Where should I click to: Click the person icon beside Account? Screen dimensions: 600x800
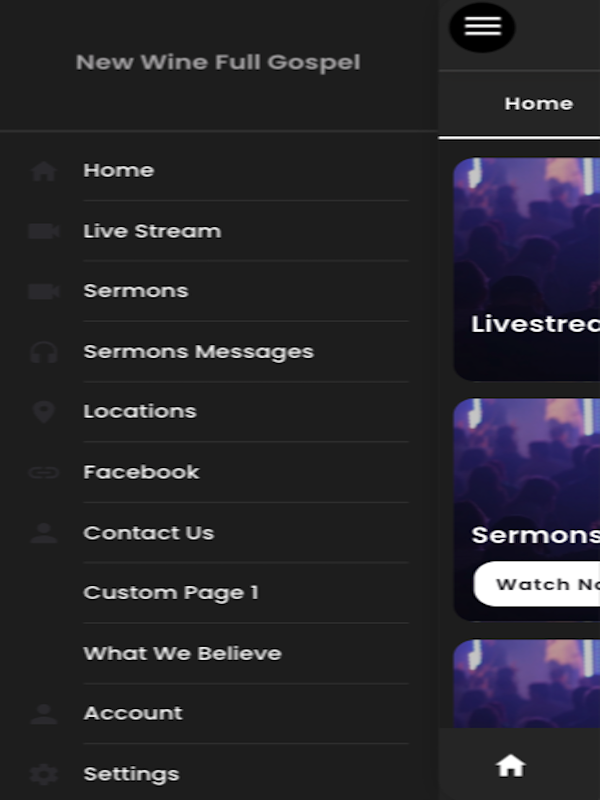pos(43,714)
